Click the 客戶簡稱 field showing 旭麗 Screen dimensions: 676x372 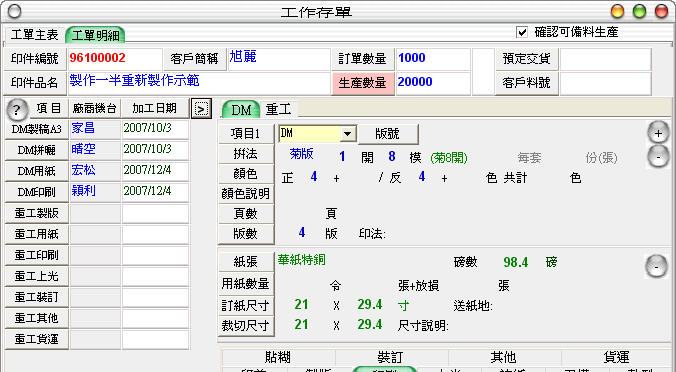pyautogui.click(x=279, y=59)
